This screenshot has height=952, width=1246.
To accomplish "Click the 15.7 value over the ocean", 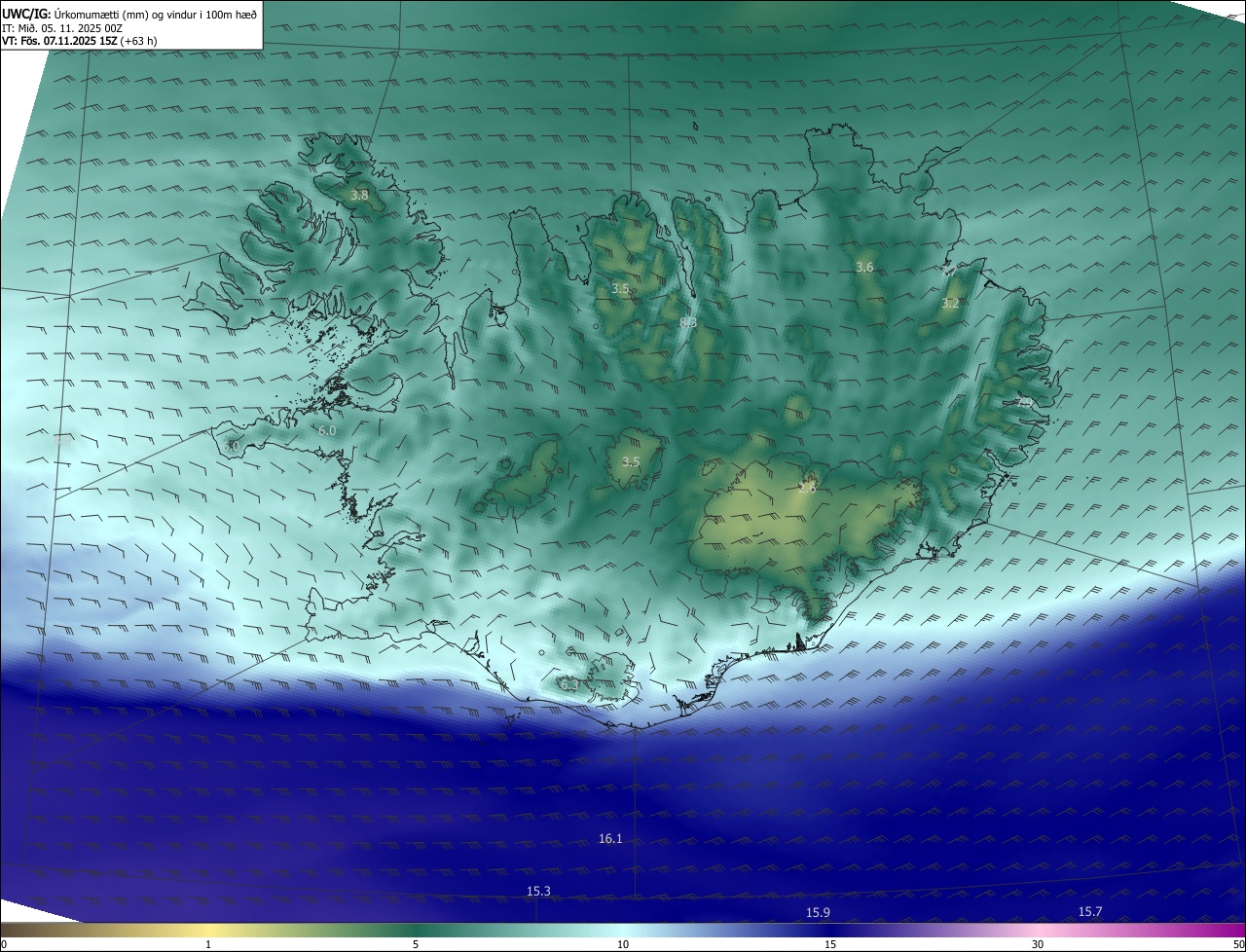I will [1090, 911].
